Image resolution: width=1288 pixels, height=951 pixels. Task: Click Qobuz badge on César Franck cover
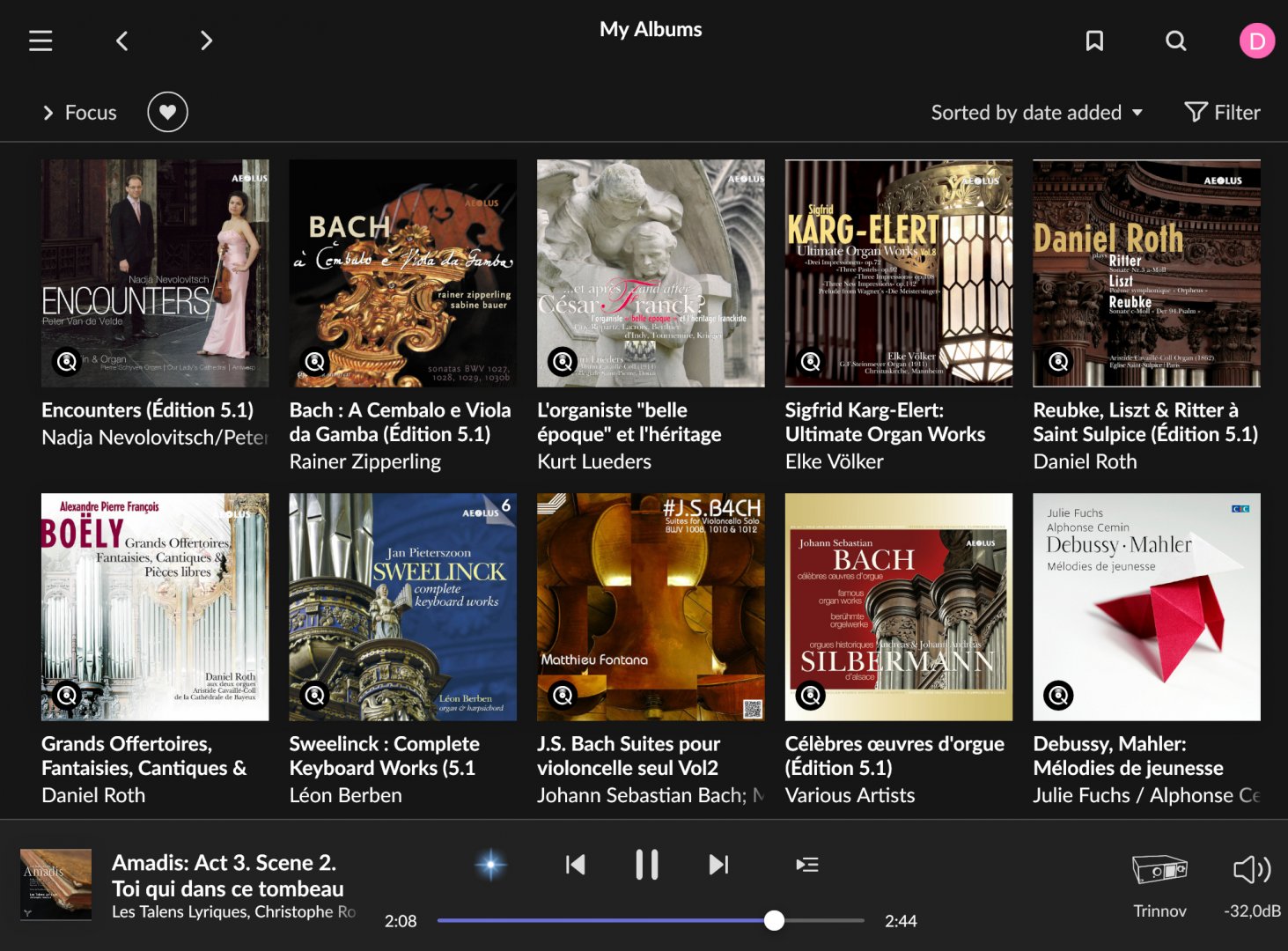[x=563, y=361]
